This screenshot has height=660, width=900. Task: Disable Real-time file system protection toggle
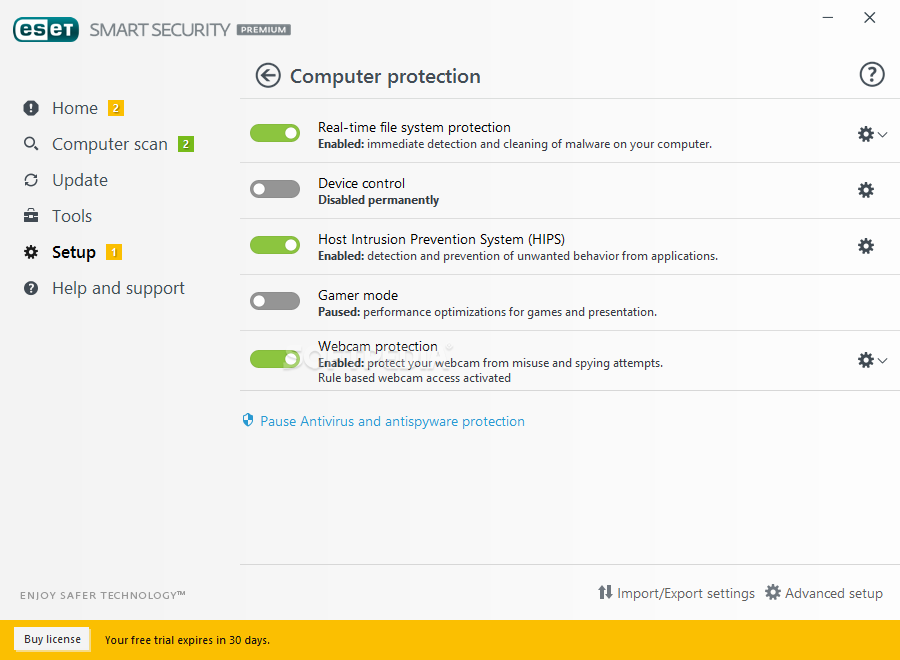[x=275, y=133]
